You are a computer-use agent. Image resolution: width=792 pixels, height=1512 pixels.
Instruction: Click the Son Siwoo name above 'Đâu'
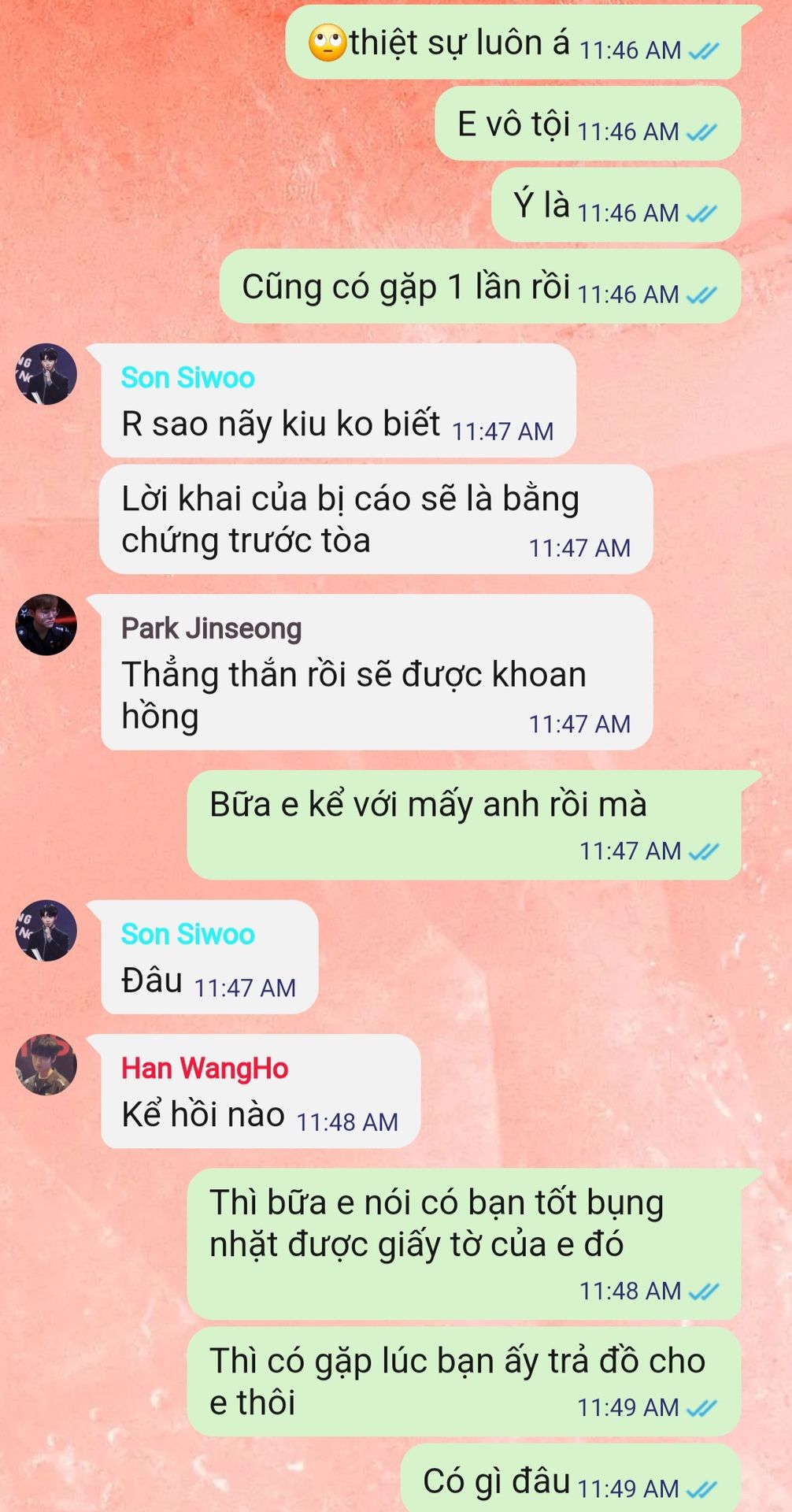coord(187,934)
